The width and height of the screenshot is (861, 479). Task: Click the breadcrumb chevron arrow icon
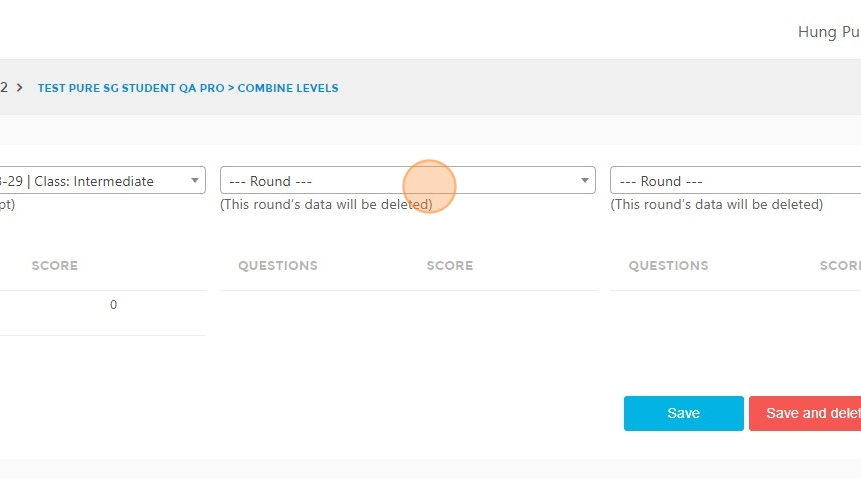19,87
